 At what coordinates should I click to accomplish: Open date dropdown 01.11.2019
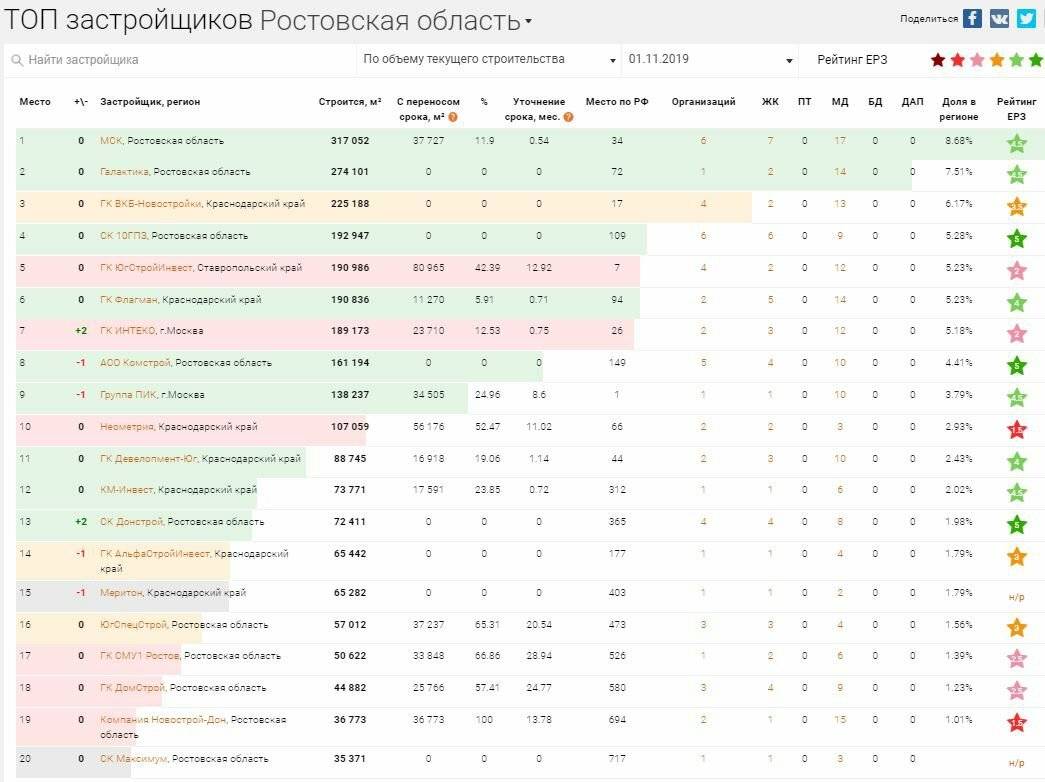[x=710, y=59]
